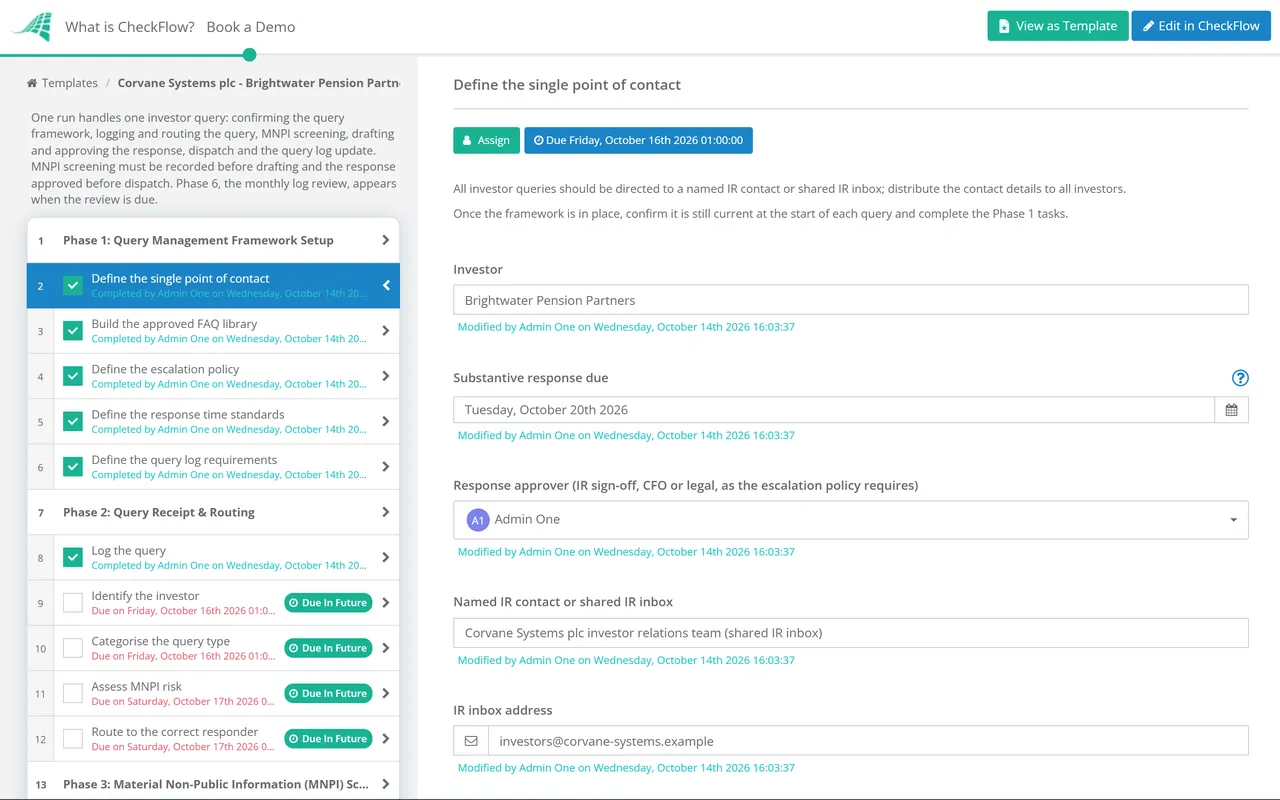Check the Categorise the query type task

point(73,648)
